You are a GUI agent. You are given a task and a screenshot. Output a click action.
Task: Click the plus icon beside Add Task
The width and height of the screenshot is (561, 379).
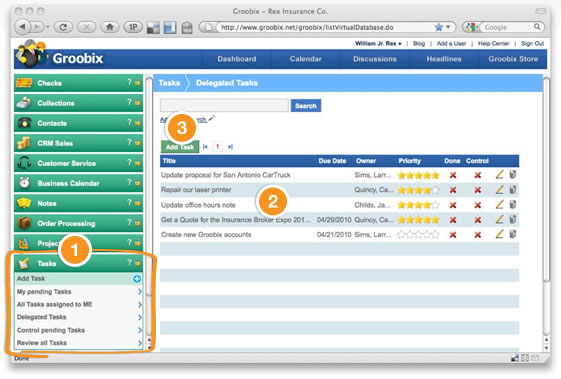pos(137,279)
